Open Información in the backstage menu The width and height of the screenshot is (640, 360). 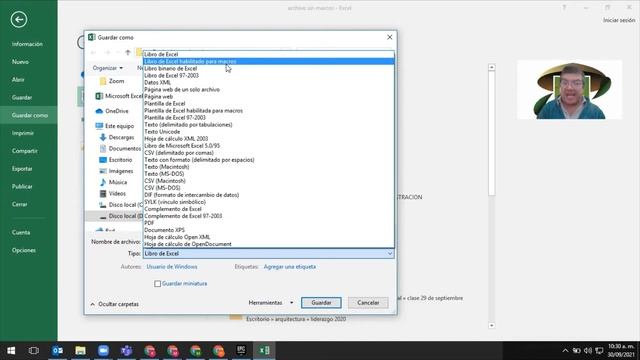pos(27,44)
